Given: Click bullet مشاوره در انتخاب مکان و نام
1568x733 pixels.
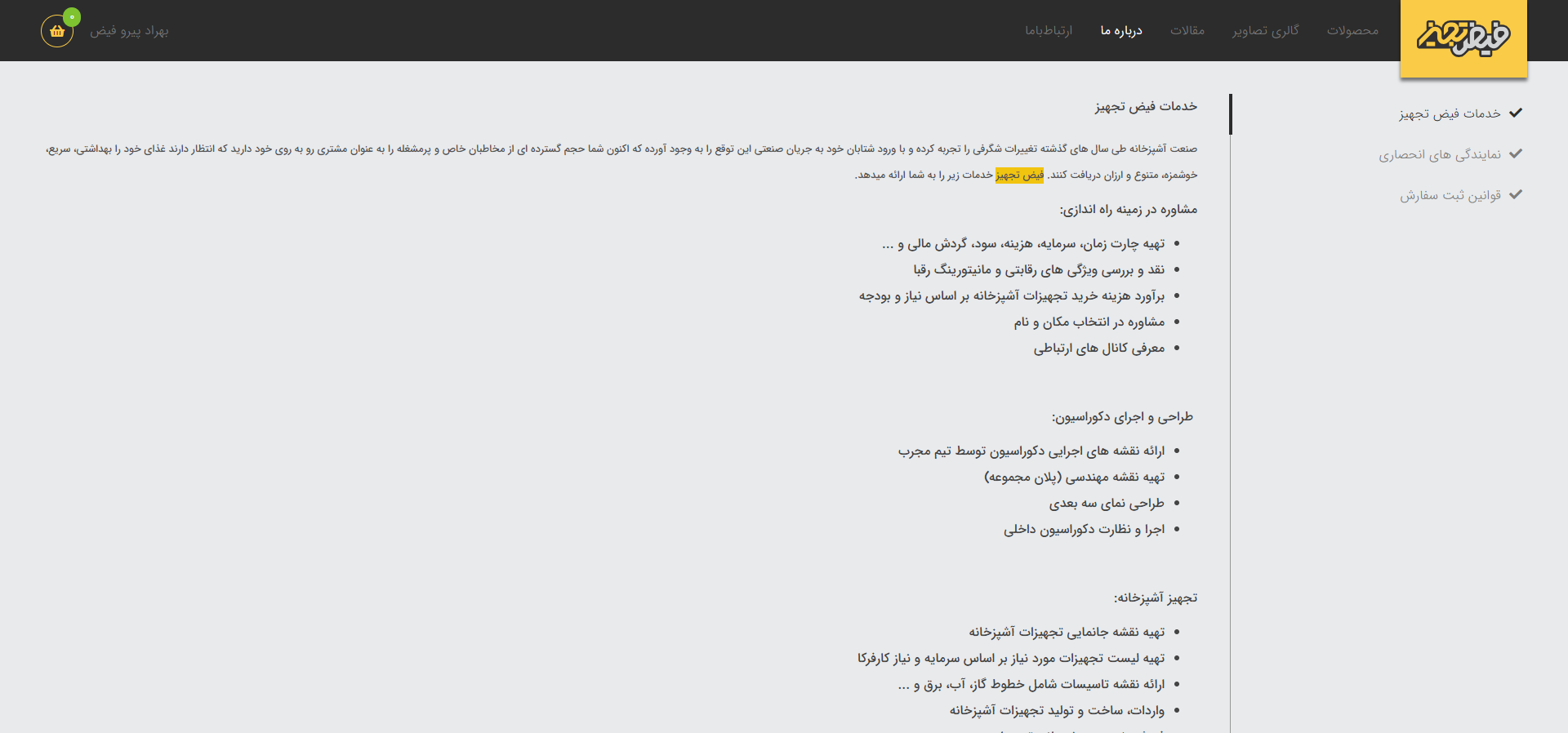Looking at the screenshot, I should 1089,322.
